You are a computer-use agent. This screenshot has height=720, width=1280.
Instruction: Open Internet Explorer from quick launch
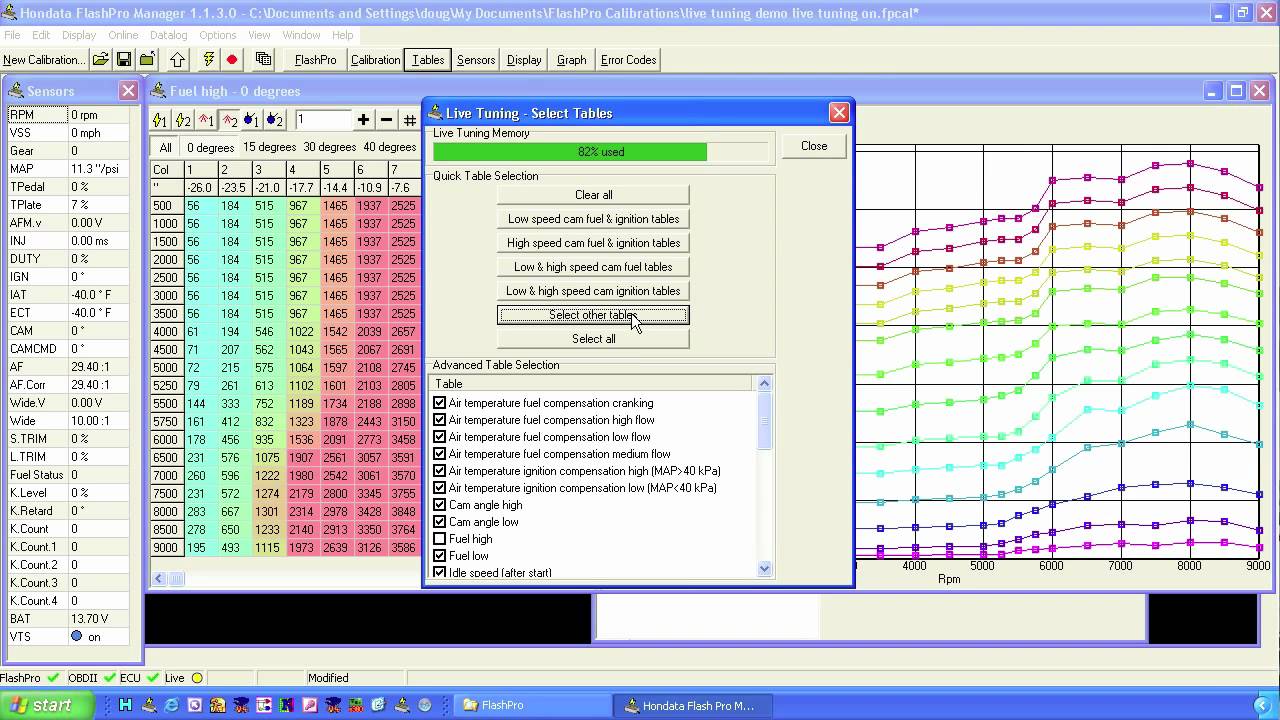[x=172, y=705]
